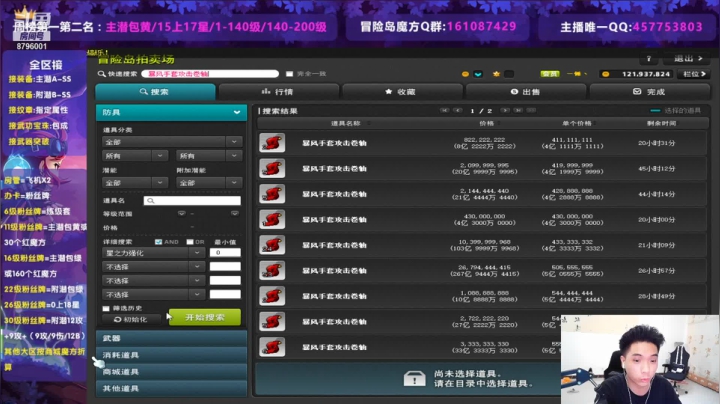Click item icon priced 10,399,999,968

click(272, 245)
